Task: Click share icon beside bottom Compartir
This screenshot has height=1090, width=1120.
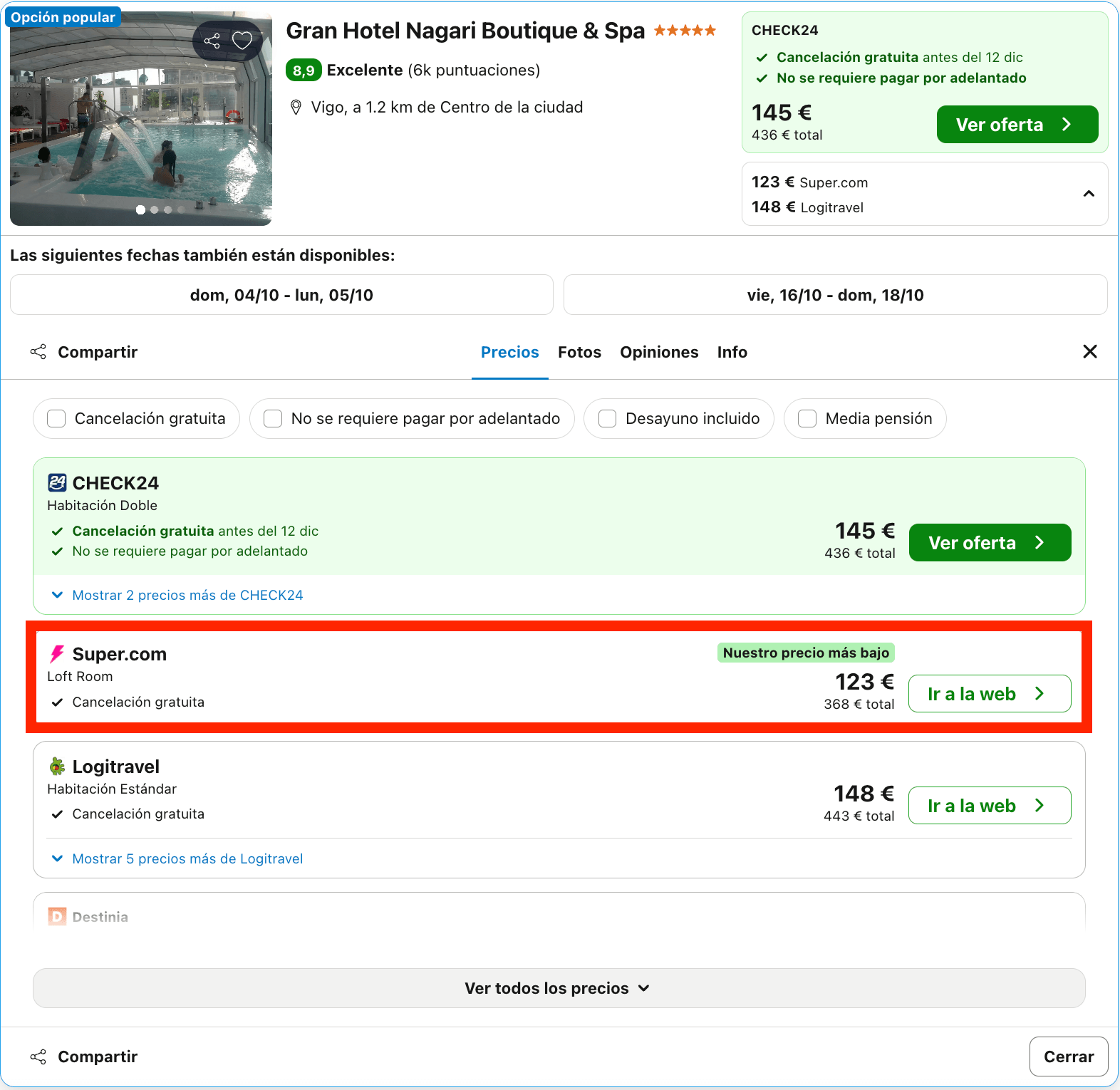Action: (x=38, y=1057)
